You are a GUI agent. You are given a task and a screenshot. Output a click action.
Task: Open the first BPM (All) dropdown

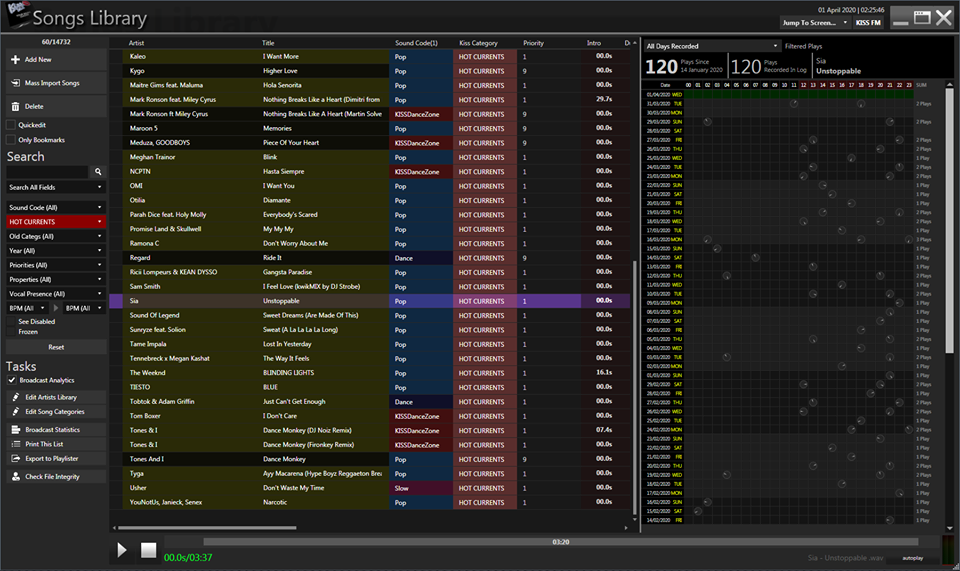27,308
